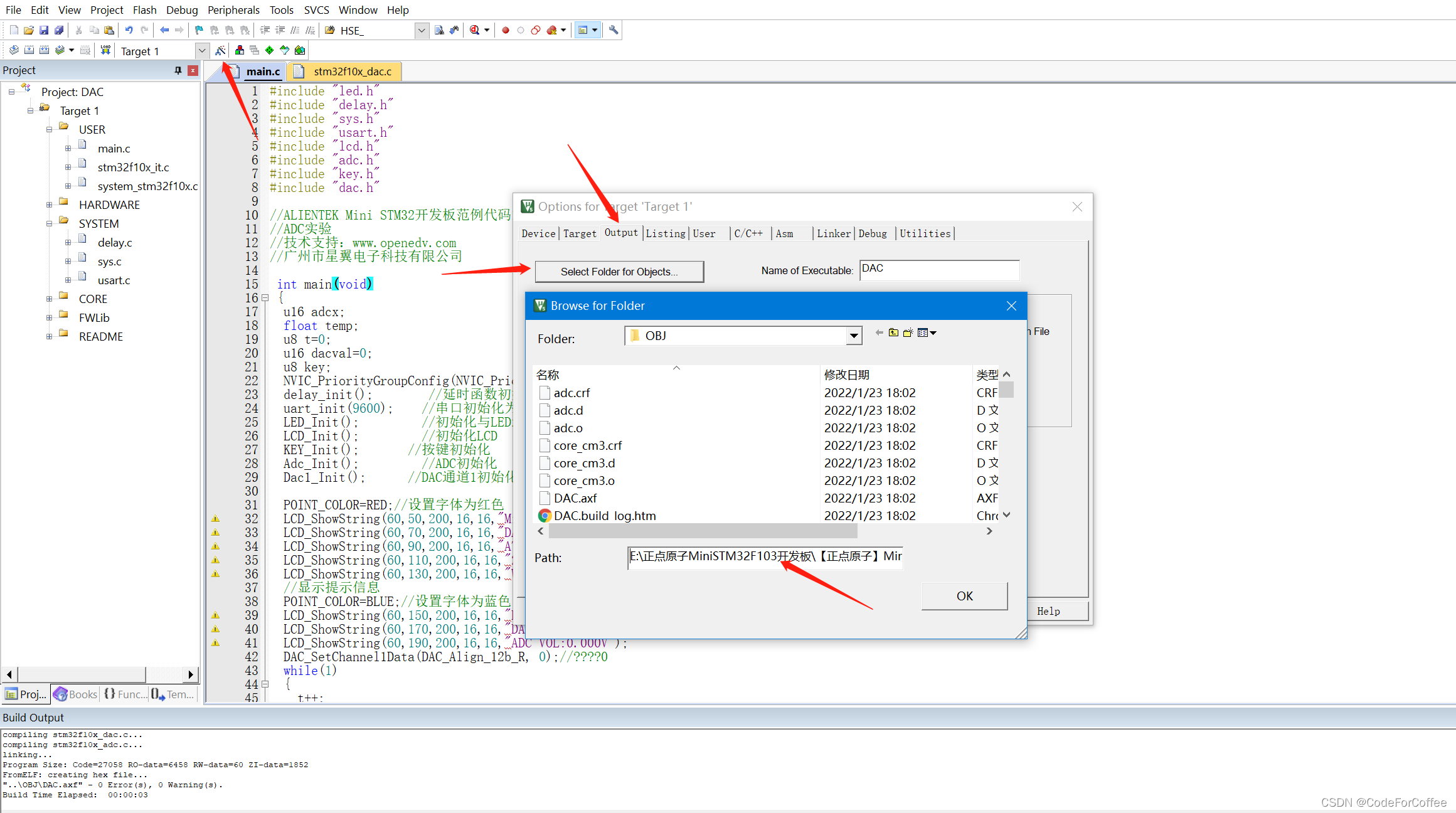Open the Peripherals menu
The height and width of the screenshot is (813, 1456).
pyautogui.click(x=233, y=10)
